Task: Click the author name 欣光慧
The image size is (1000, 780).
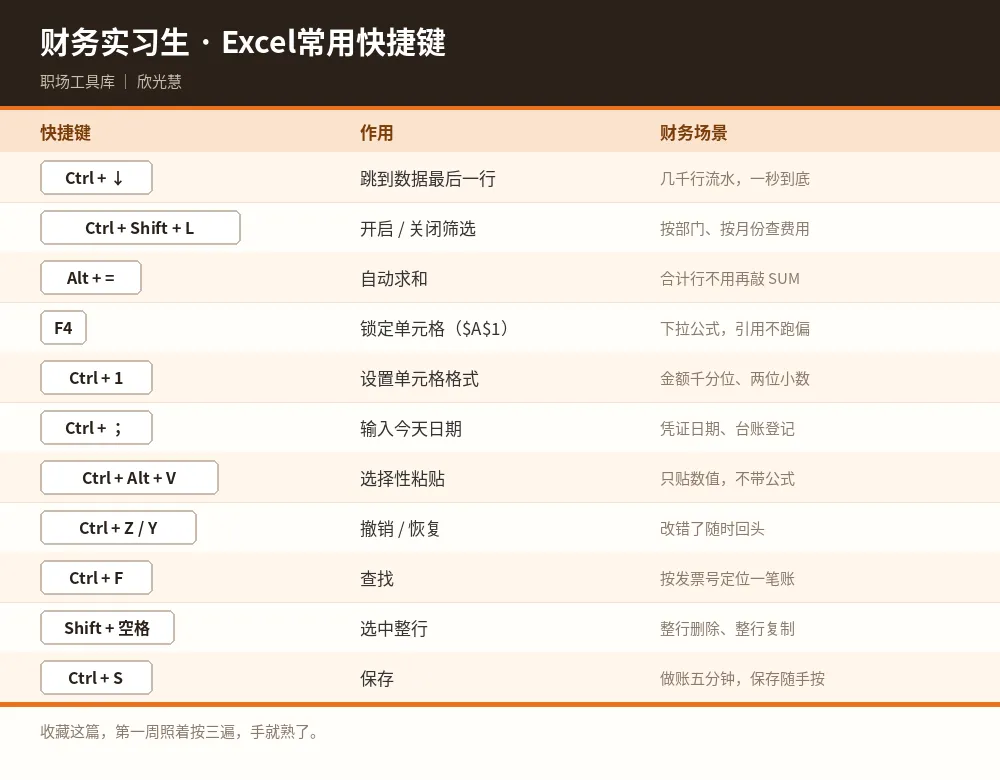Action: pyautogui.click(x=159, y=82)
